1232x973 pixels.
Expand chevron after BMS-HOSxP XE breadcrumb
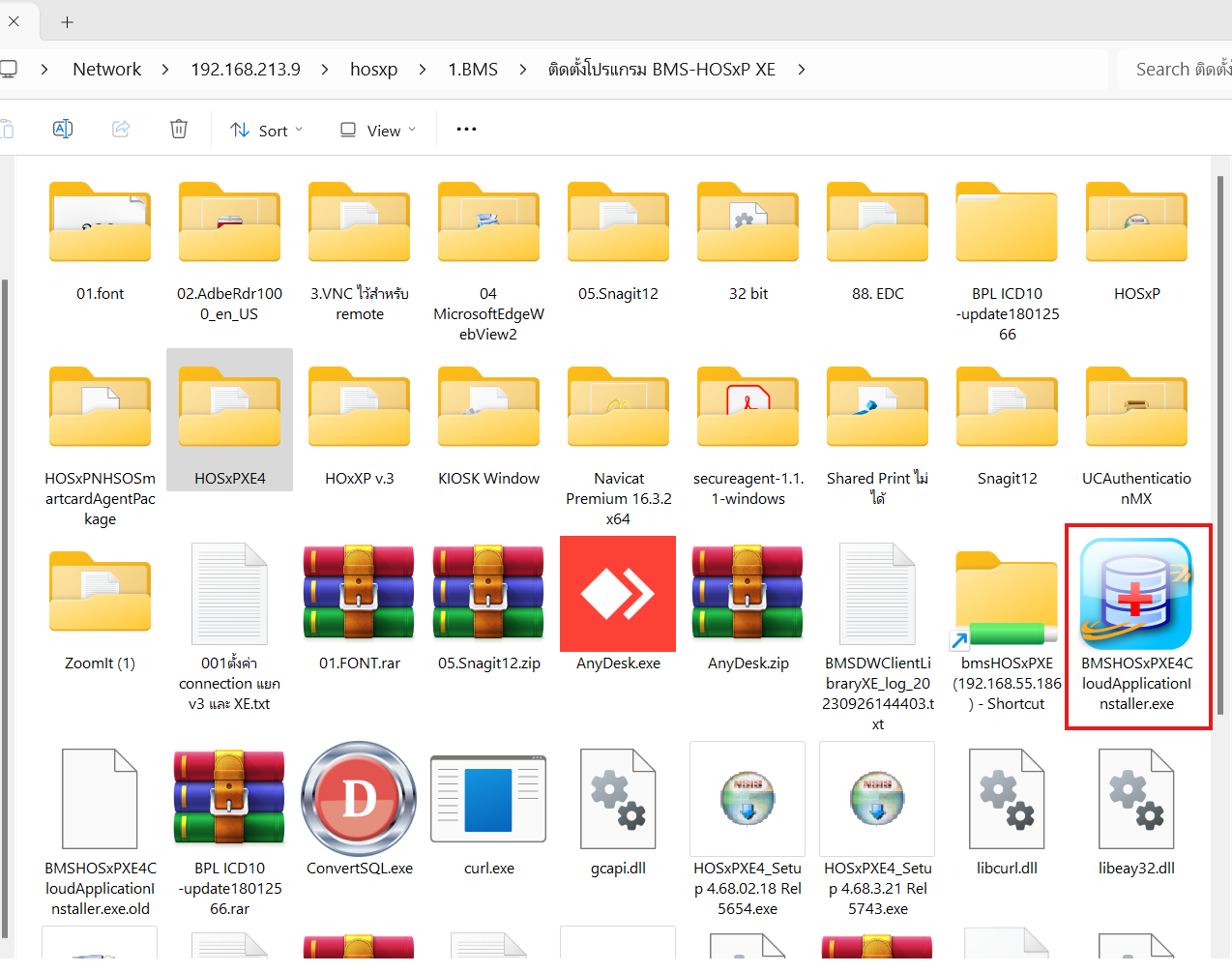pos(802,70)
